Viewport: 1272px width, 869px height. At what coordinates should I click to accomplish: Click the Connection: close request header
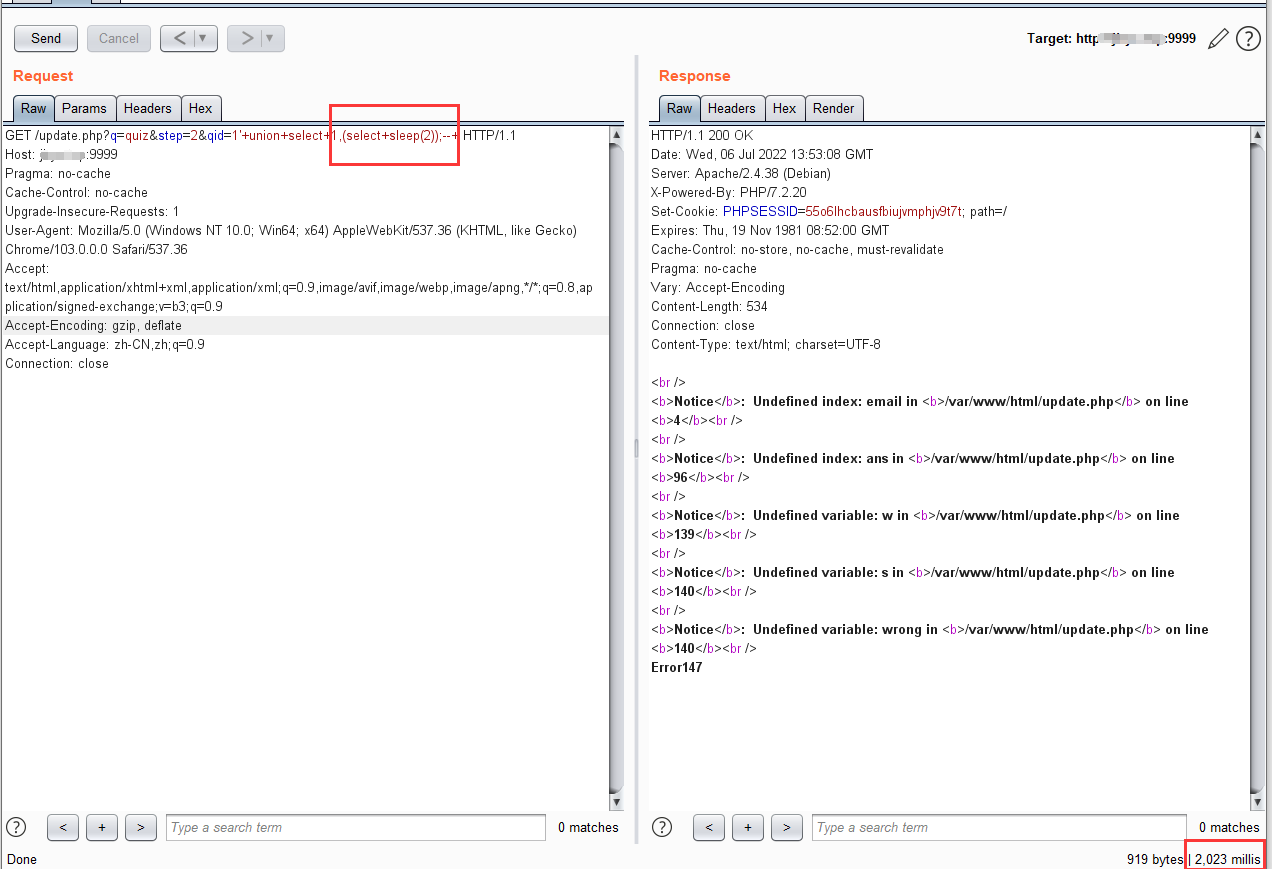point(57,364)
